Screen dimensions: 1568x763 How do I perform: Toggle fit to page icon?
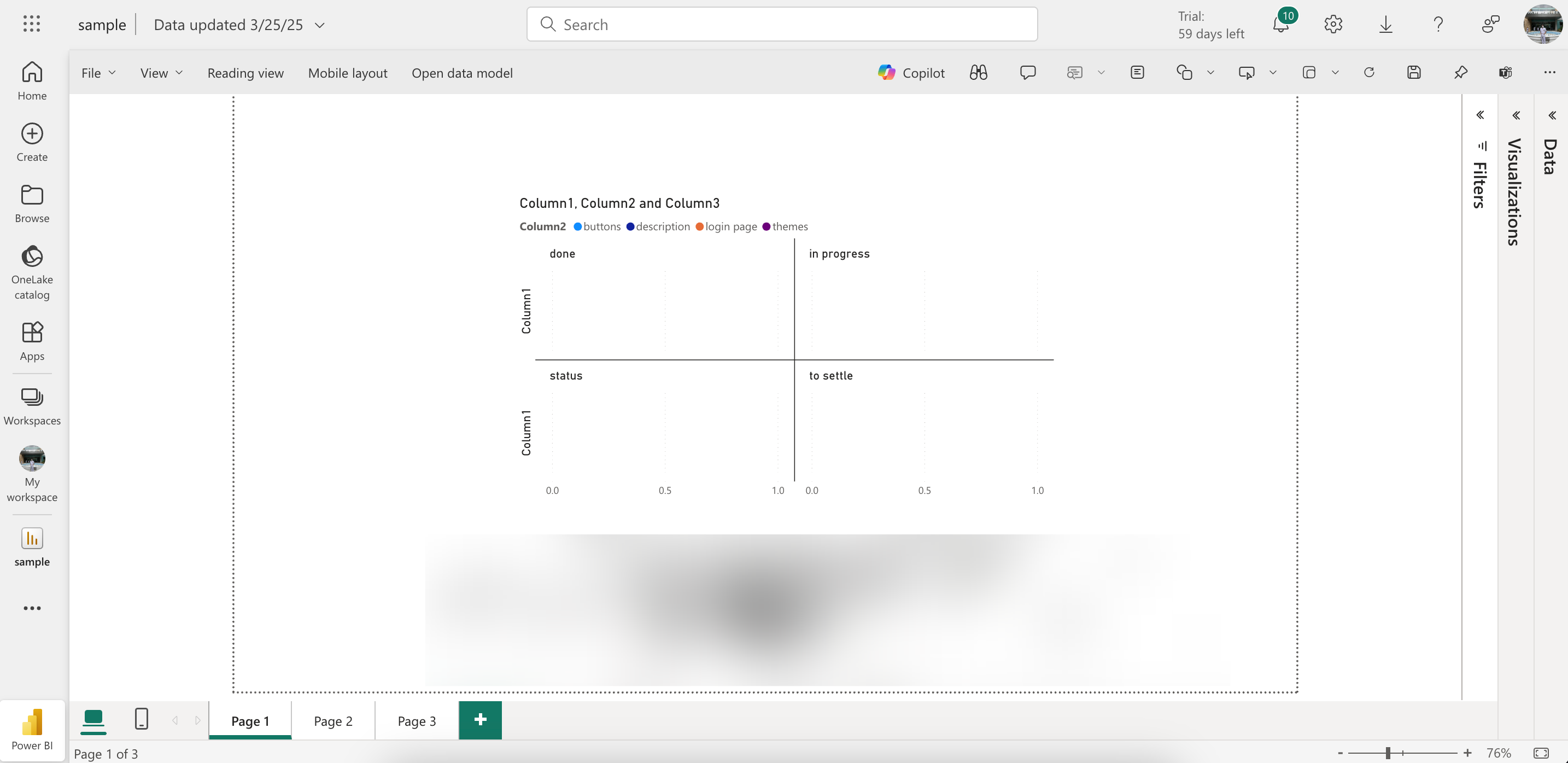point(1541,753)
